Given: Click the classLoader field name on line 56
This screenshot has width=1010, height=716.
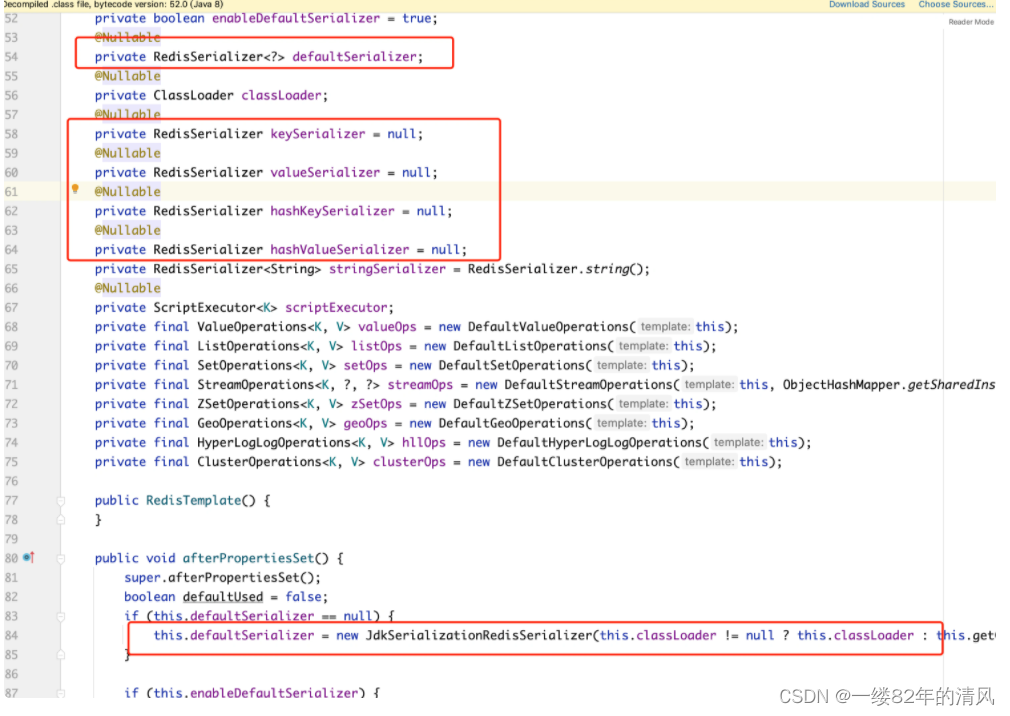Looking at the screenshot, I should tap(281, 95).
